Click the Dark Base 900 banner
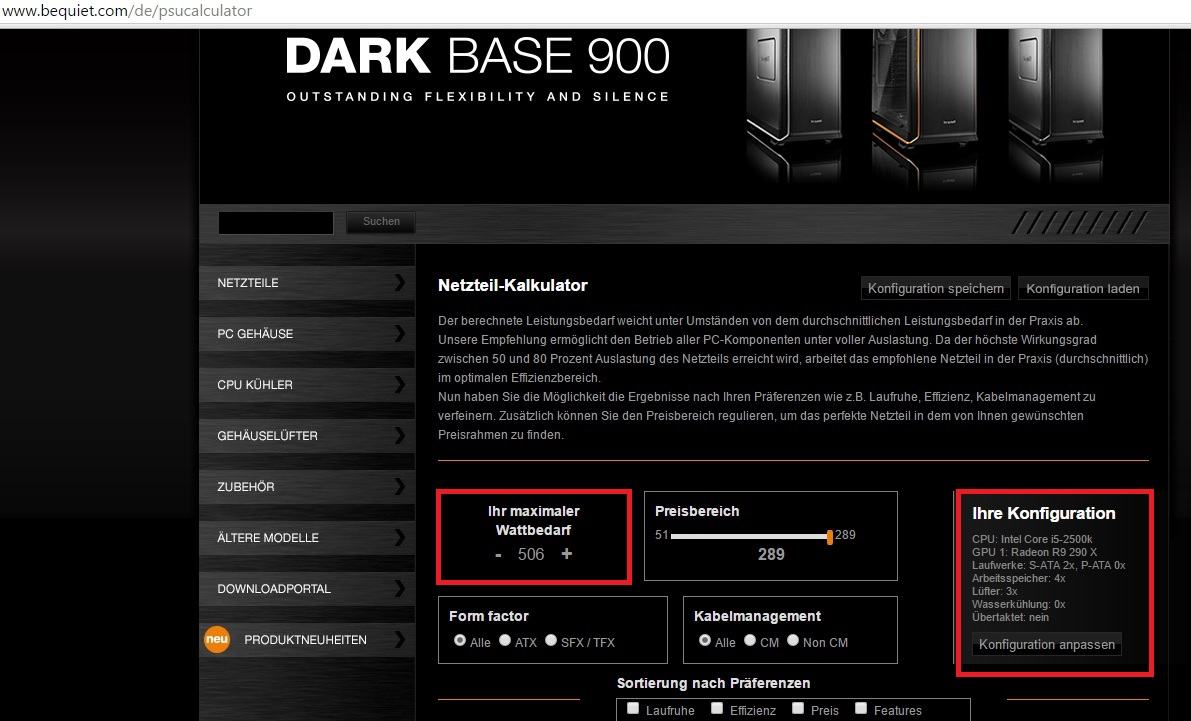Viewport: 1191px width, 721px height. pos(684,115)
